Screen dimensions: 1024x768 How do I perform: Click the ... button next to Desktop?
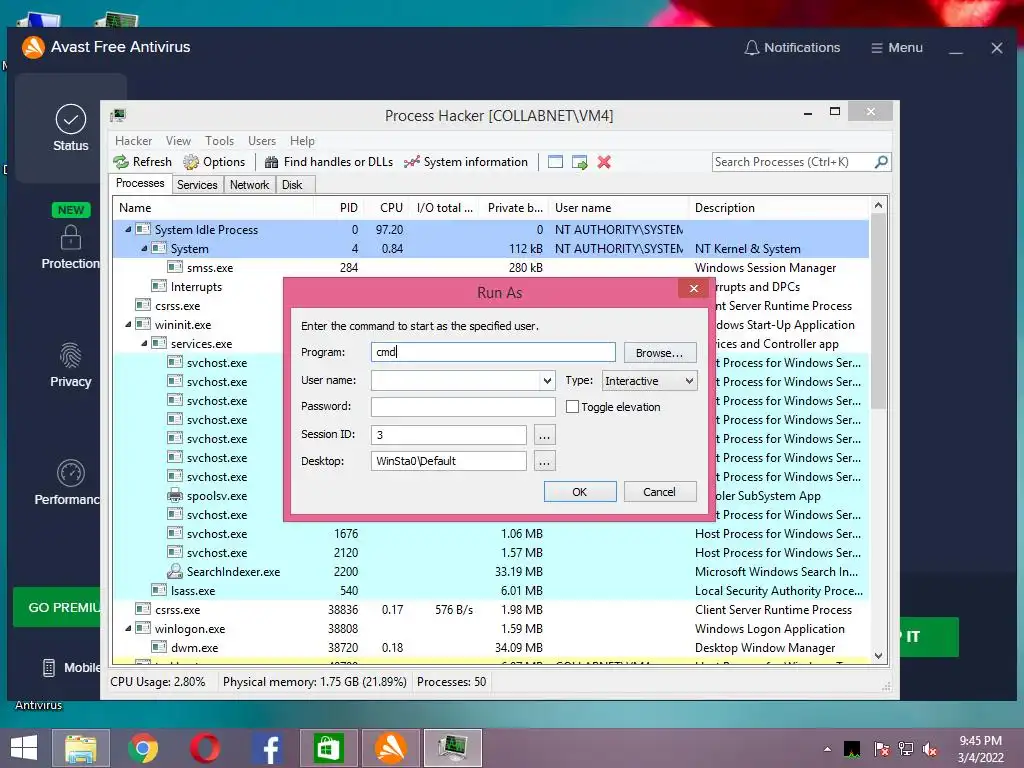point(544,461)
